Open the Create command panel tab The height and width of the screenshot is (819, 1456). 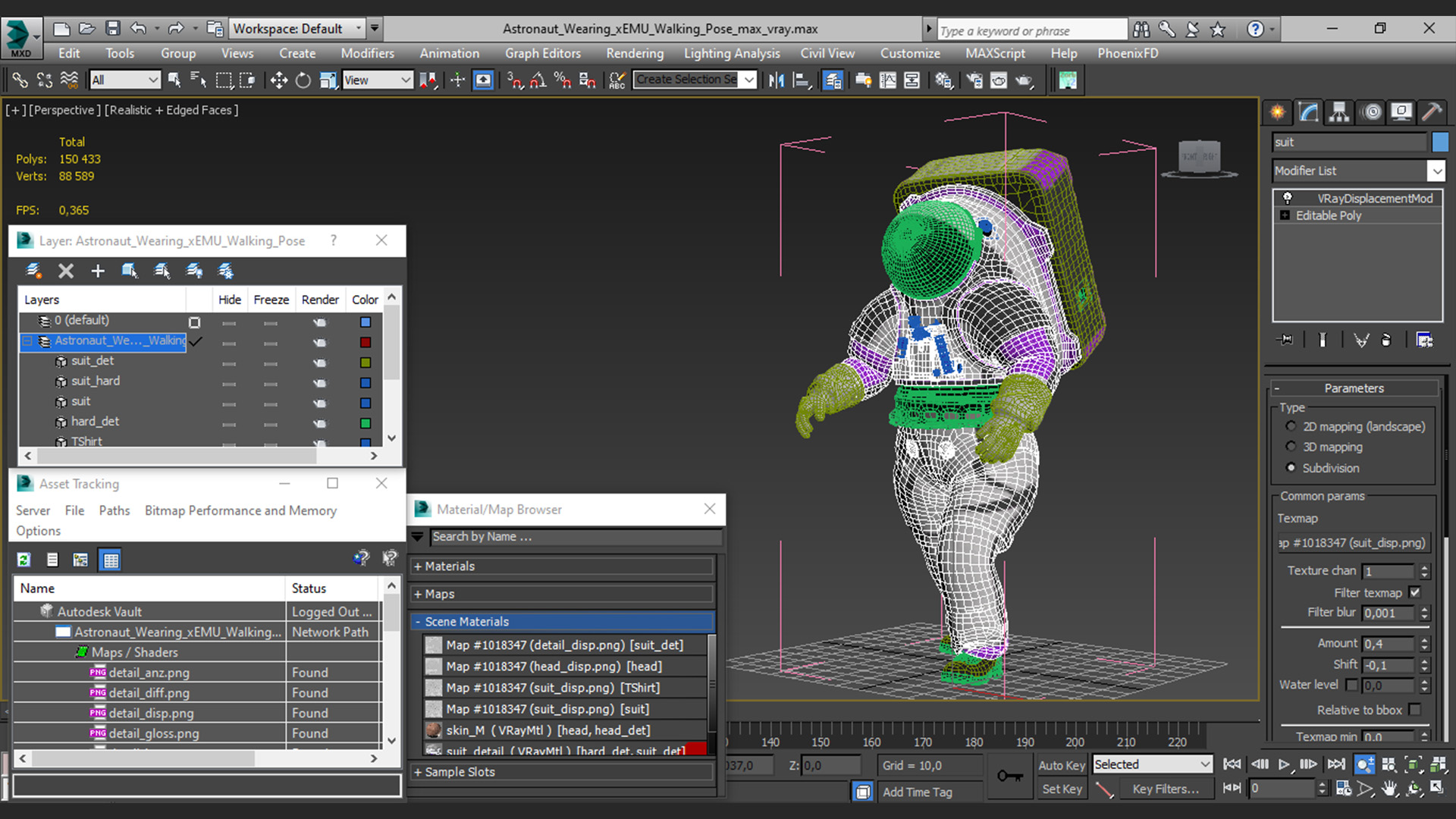pyautogui.click(x=1278, y=112)
